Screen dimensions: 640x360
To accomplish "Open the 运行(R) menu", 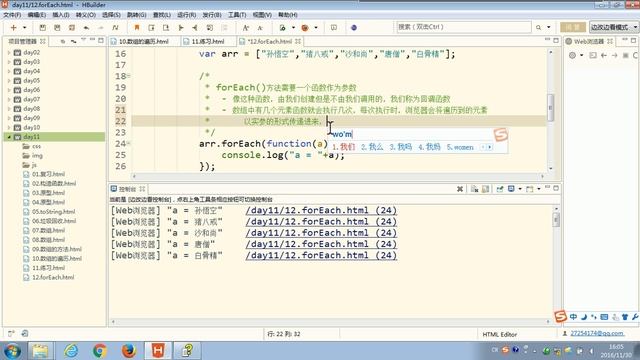I will [x=187, y=15].
